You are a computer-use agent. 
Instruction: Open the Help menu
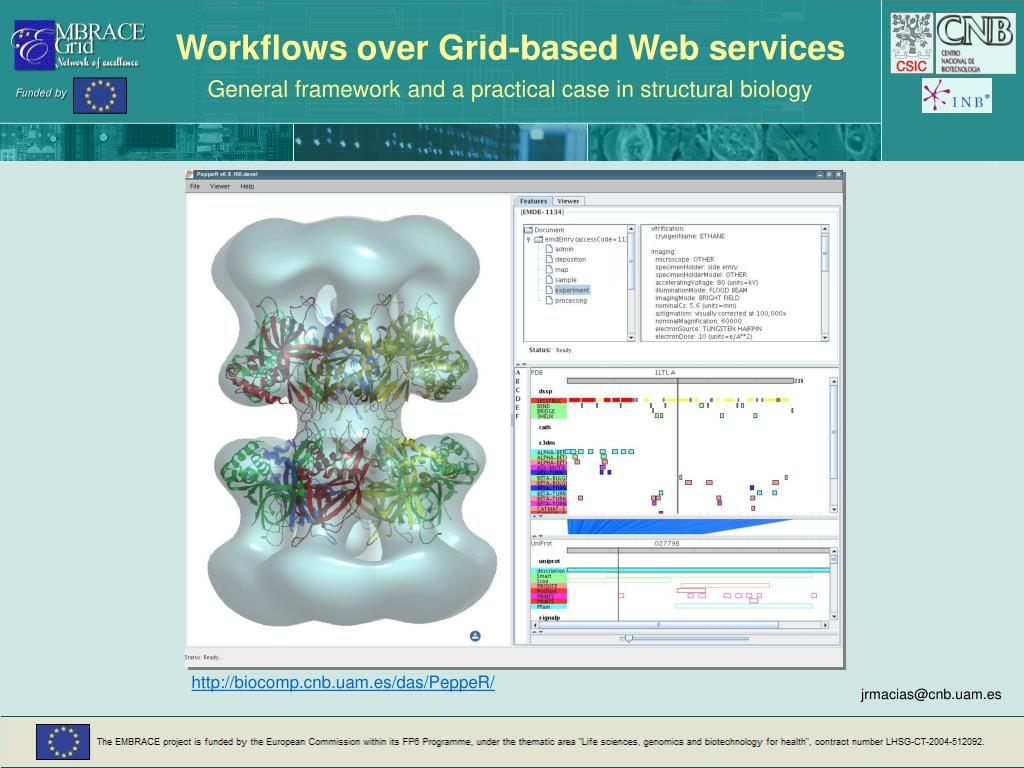[x=247, y=186]
